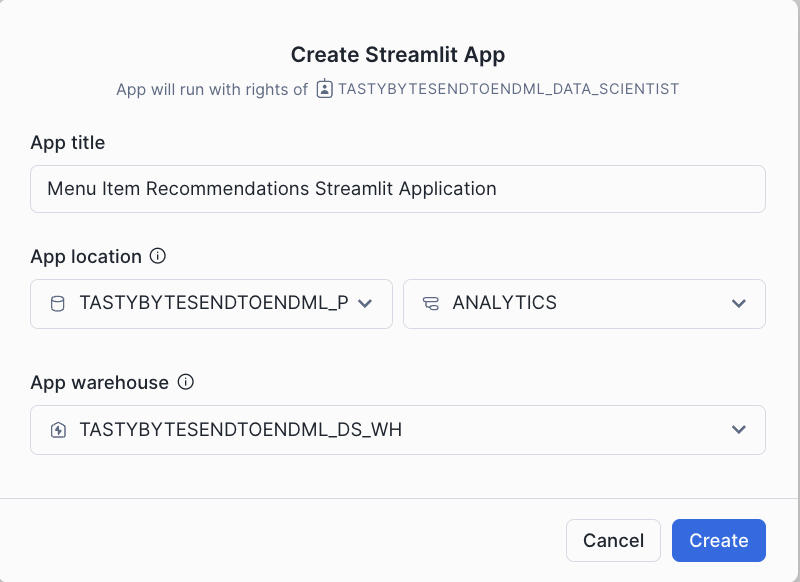Select the ANALYTICS schema text
This screenshot has height=582, width=800.
[x=504, y=303]
